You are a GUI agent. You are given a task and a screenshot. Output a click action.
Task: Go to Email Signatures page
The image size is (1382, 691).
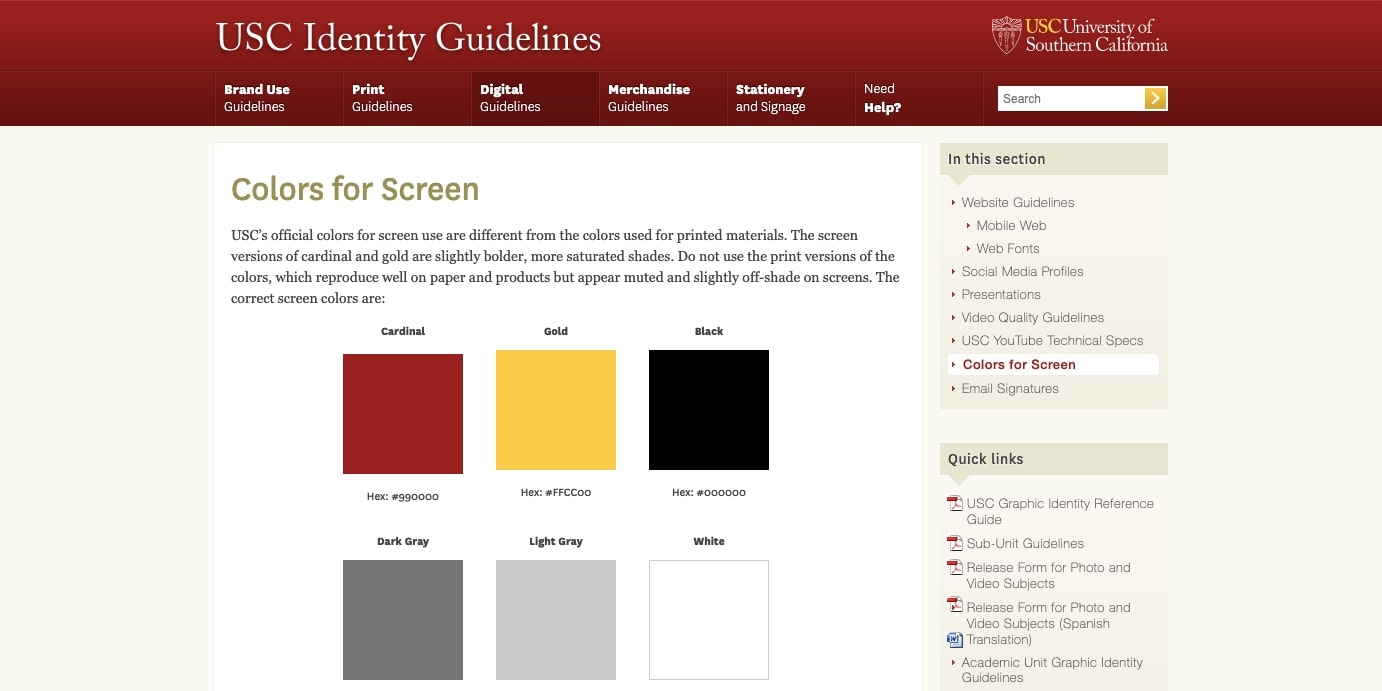point(1009,389)
